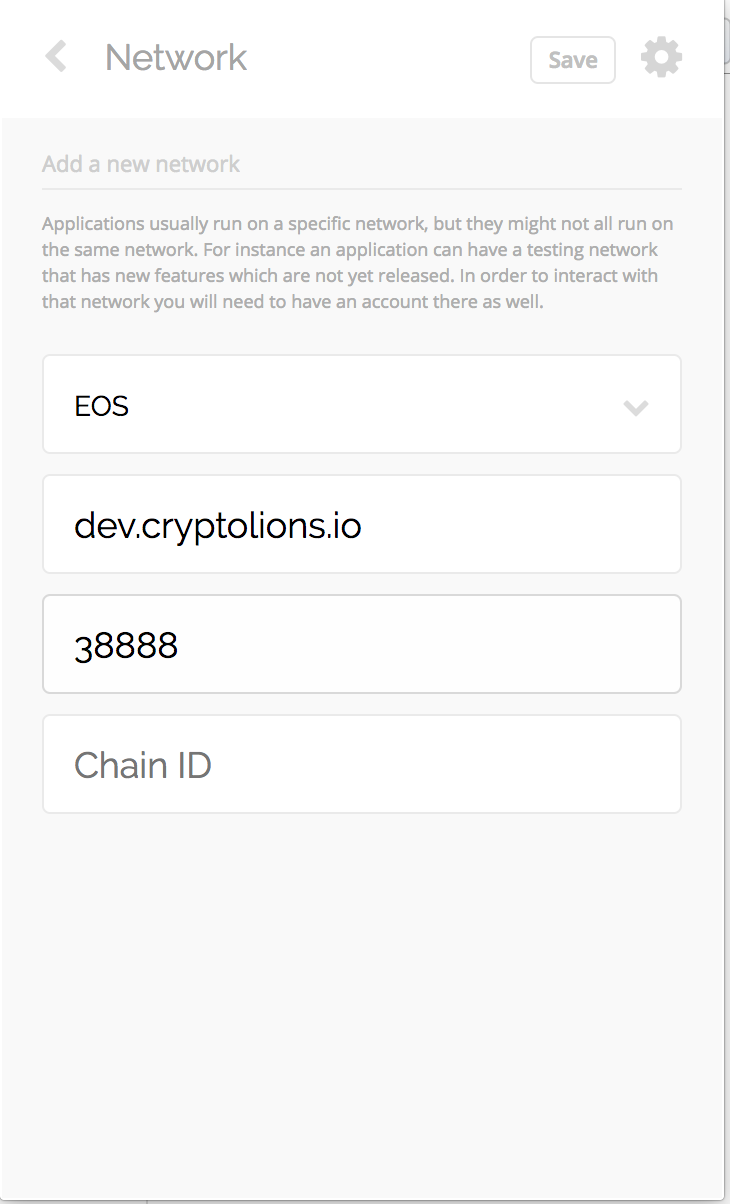
Task: Place cursor right after 38888
Action: [x=180, y=646]
